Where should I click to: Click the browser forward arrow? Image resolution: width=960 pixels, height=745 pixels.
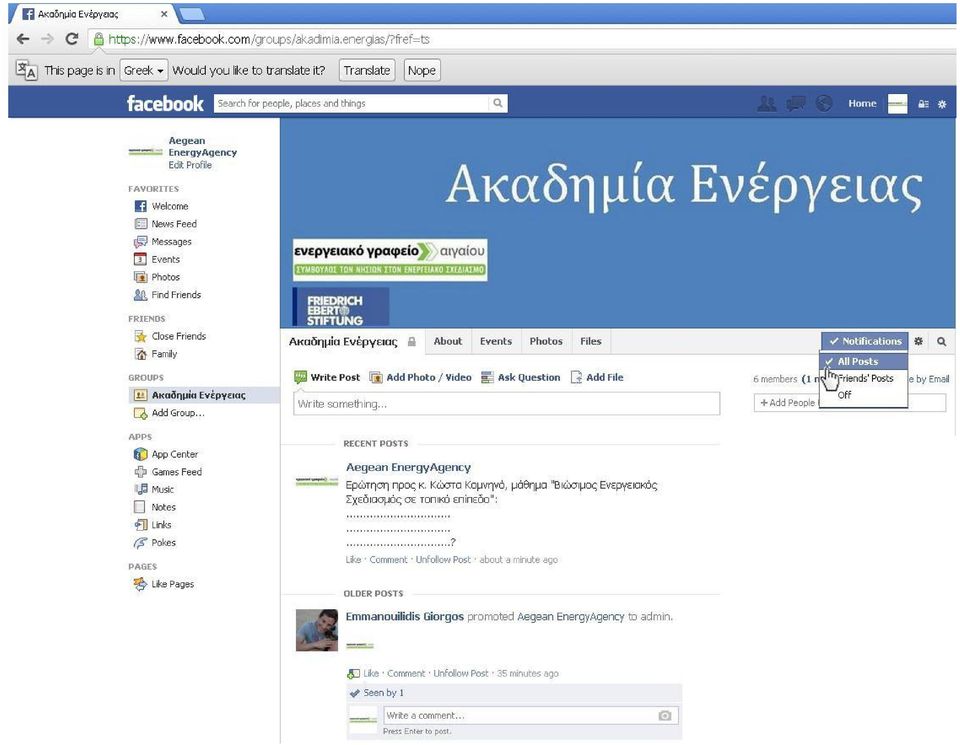(x=47, y=39)
